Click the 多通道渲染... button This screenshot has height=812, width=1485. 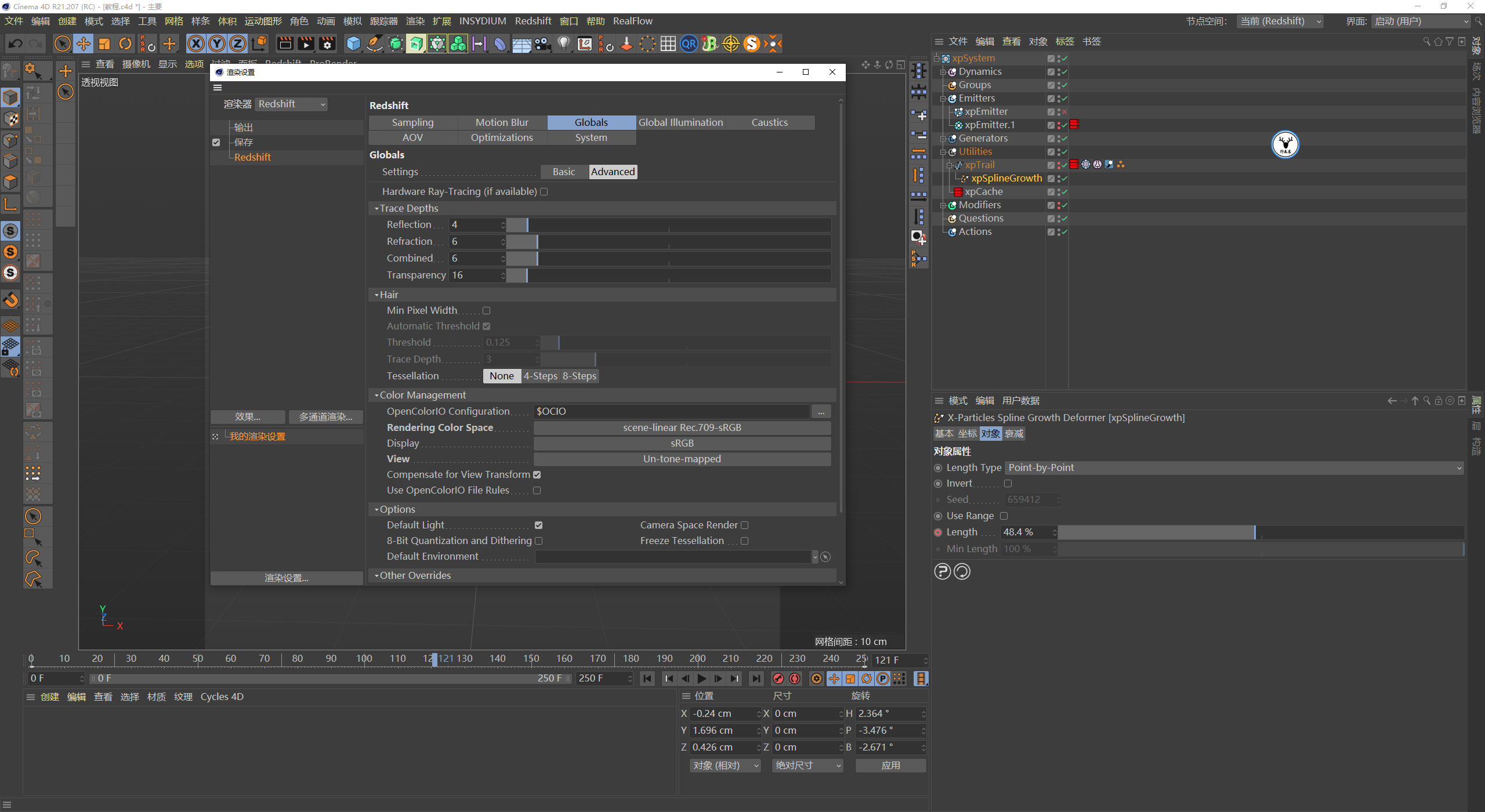[325, 417]
